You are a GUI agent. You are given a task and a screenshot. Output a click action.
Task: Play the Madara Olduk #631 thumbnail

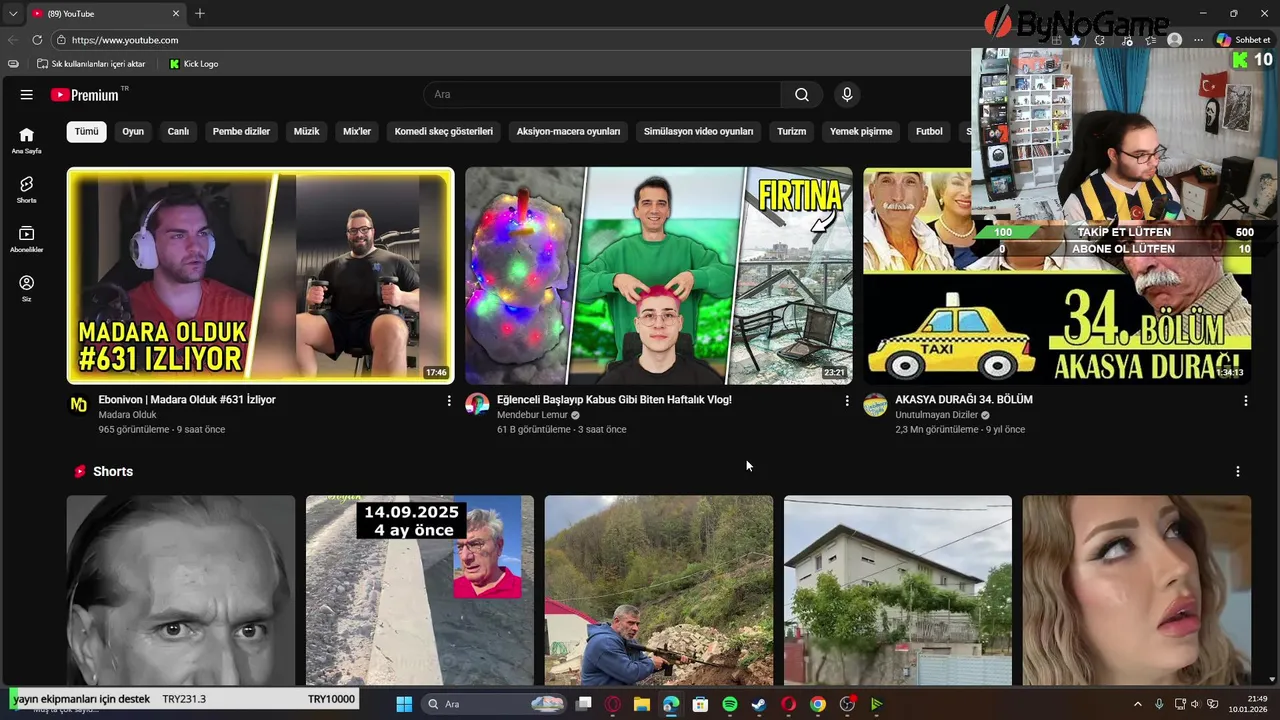(260, 276)
